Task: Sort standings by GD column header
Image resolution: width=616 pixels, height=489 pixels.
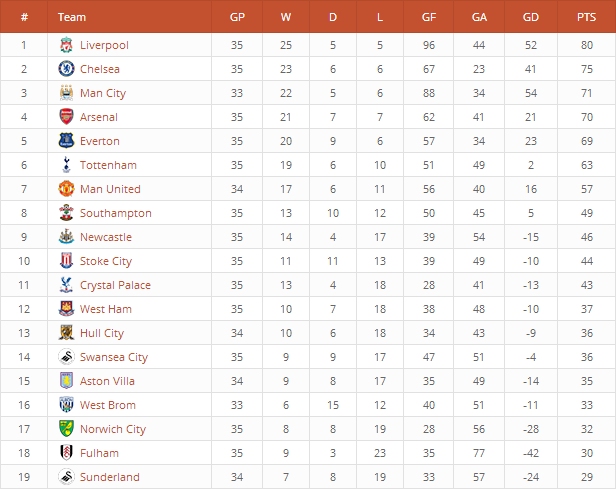Action: (x=531, y=17)
